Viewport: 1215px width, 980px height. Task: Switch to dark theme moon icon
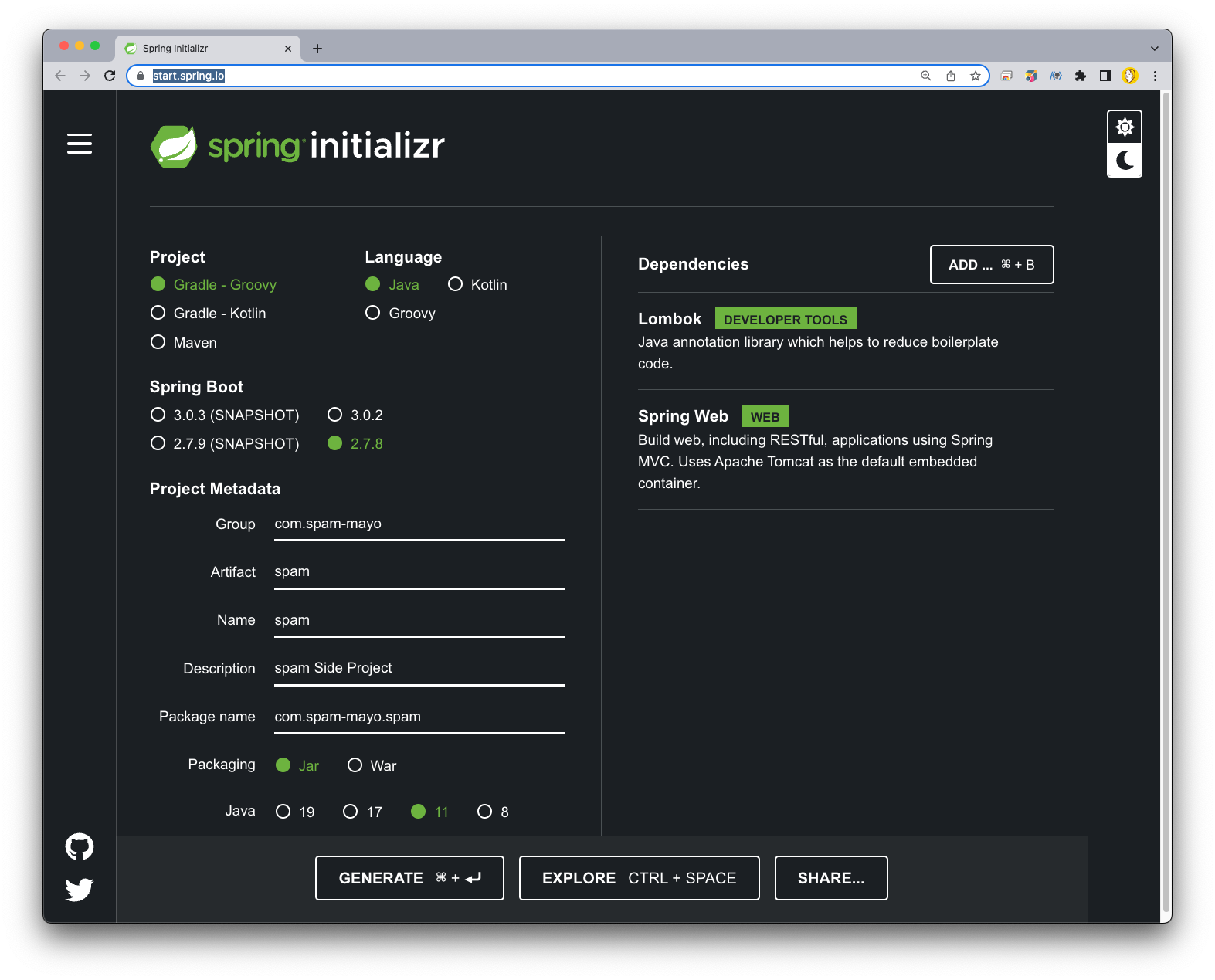click(x=1125, y=161)
